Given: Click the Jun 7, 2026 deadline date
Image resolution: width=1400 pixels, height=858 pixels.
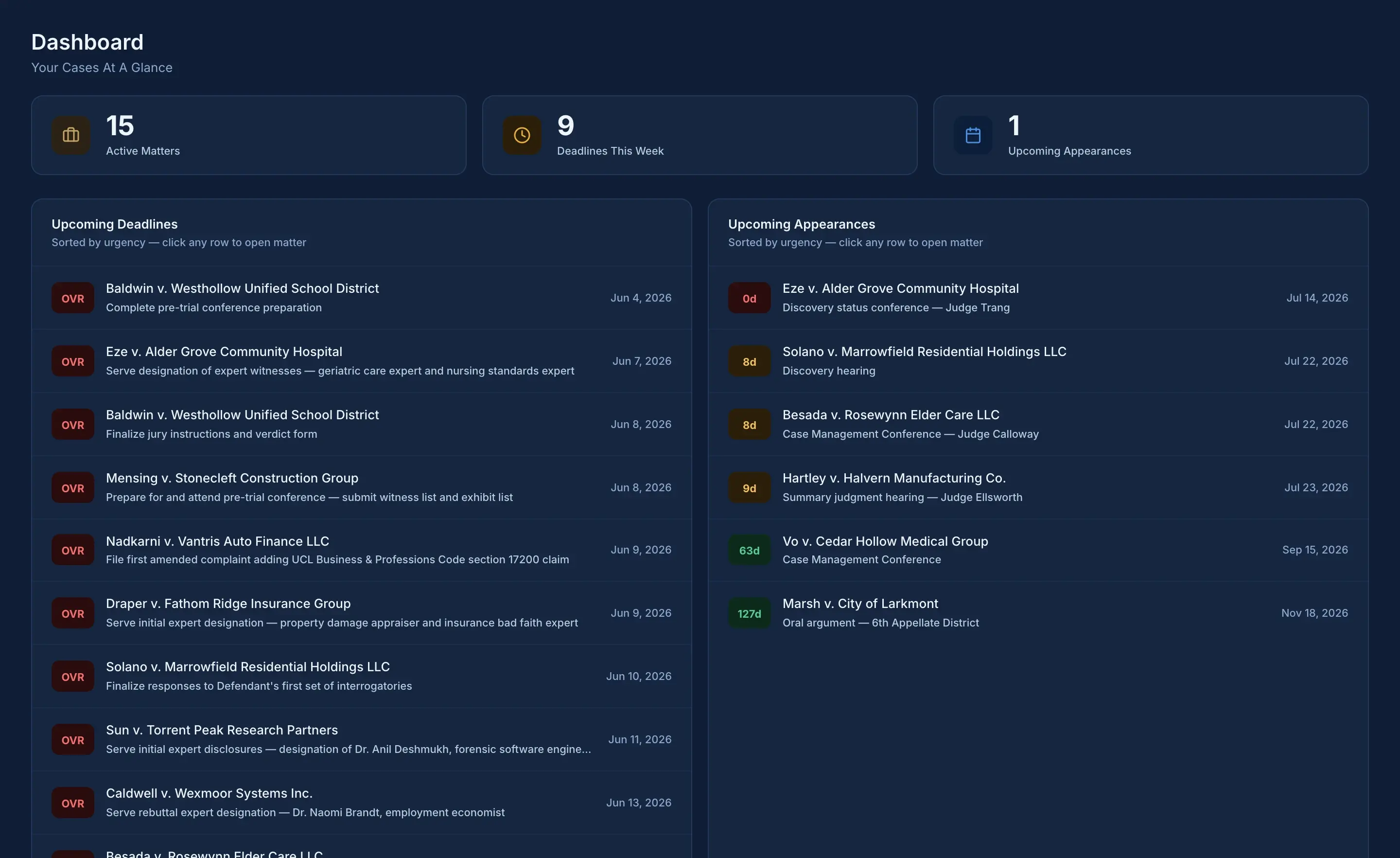Looking at the screenshot, I should tap(642, 361).
